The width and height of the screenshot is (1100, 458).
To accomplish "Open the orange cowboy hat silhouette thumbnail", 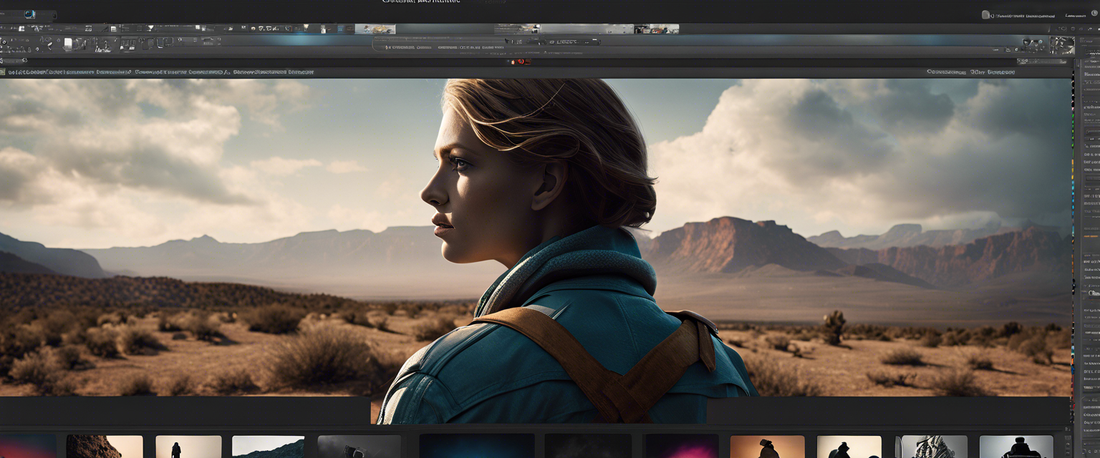I will pyautogui.click(x=767, y=446).
